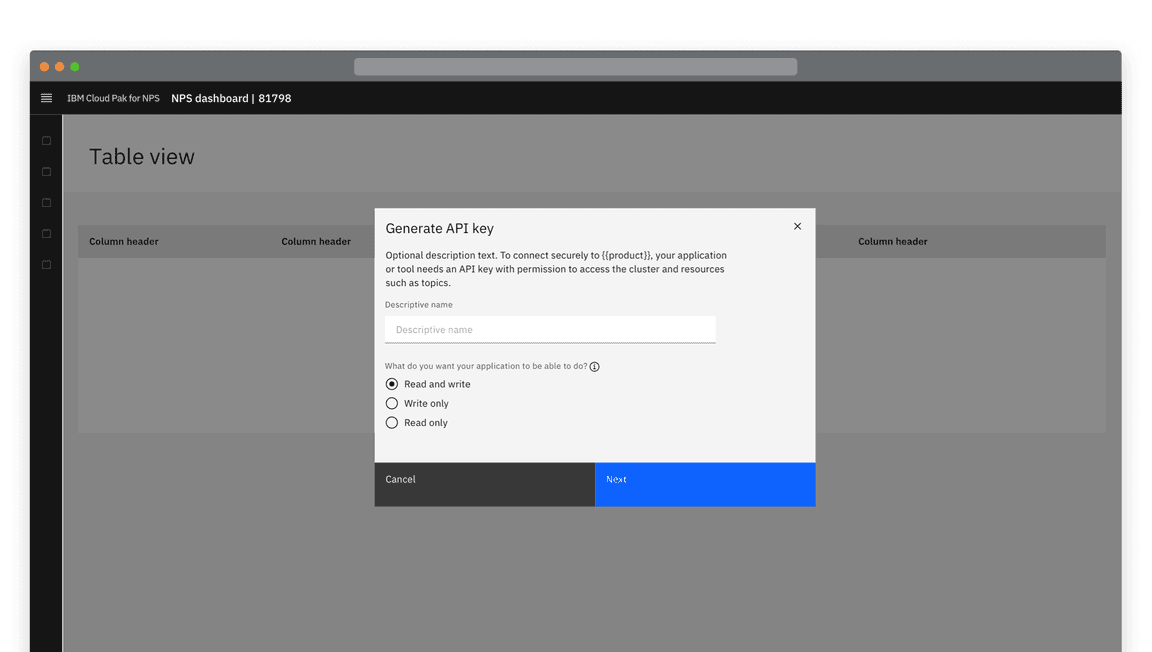Screen dimensions: 1152x652
Task: Select the bottom icon in the left sidebar
Action: [45, 264]
